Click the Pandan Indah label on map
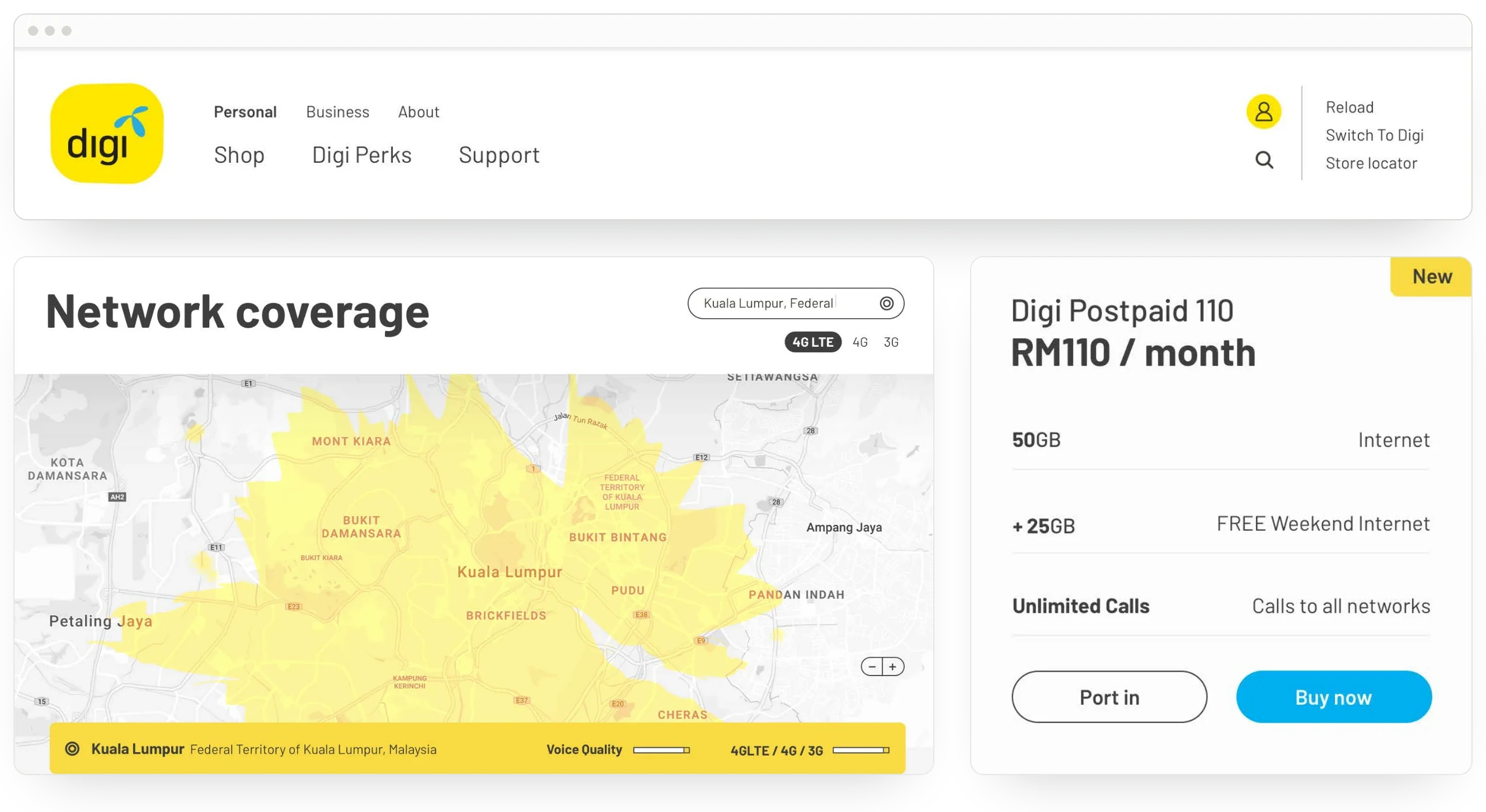 (x=796, y=594)
